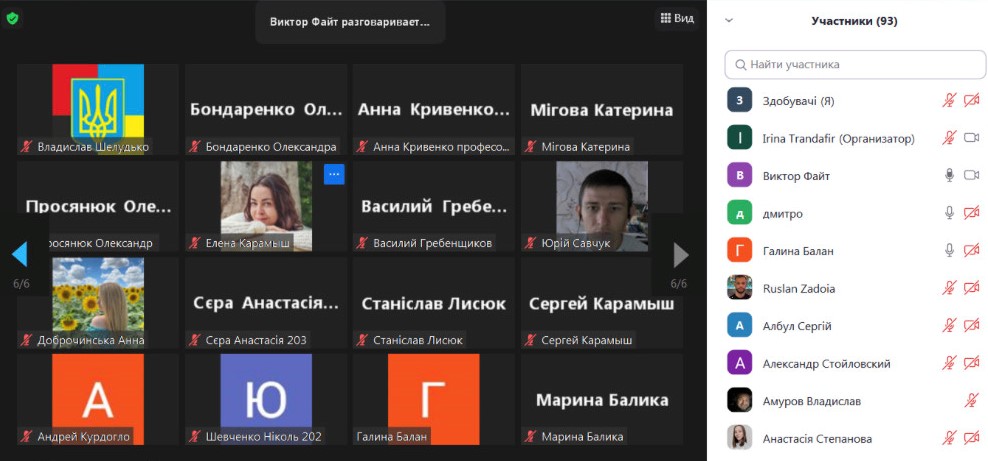Screen dimensions: 988x461
Task: Click Анастасія Степанова's profile avatar
Action: [x=739, y=438]
